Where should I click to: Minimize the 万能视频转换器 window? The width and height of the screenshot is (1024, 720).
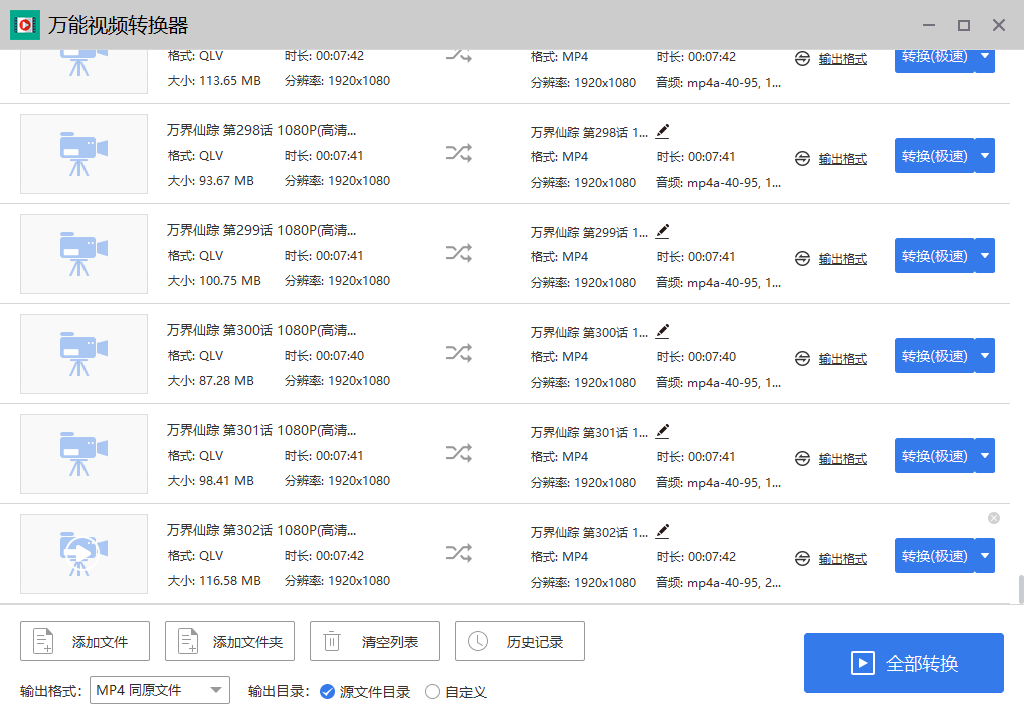click(x=929, y=25)
